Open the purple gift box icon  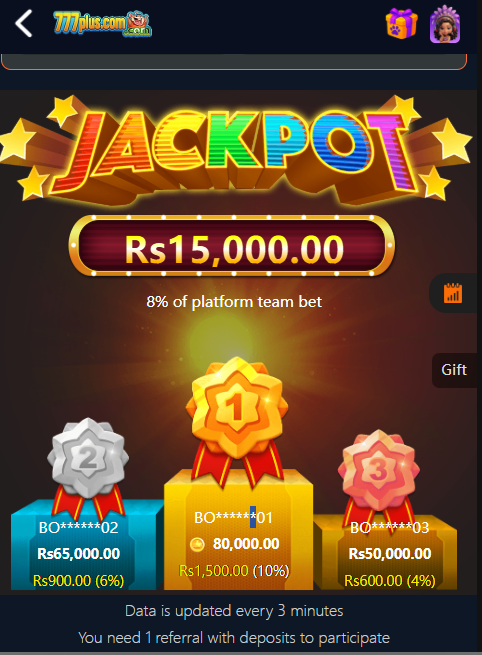401,24
